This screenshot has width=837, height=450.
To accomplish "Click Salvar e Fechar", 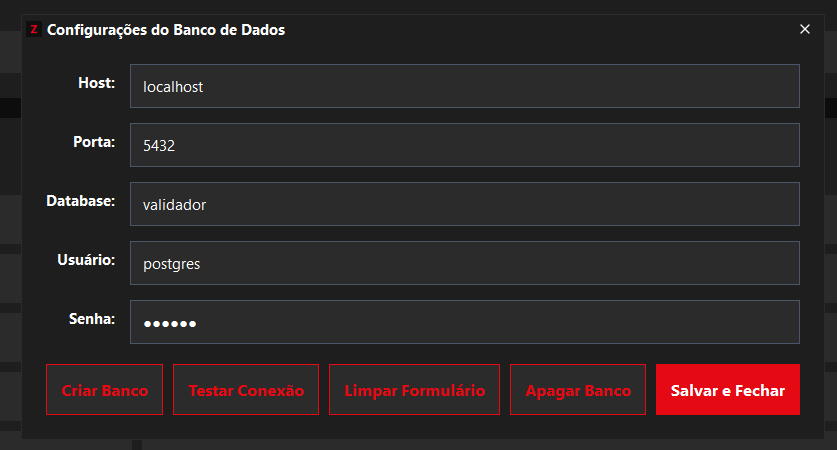I will pos(728,390).
